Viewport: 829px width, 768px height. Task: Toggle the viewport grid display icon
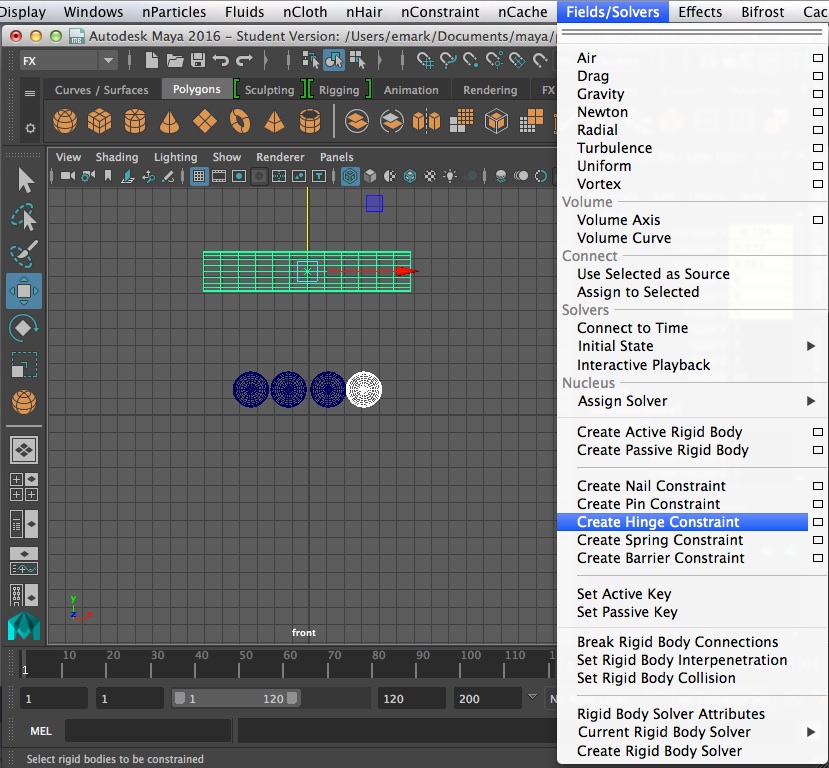click(199, 177)
